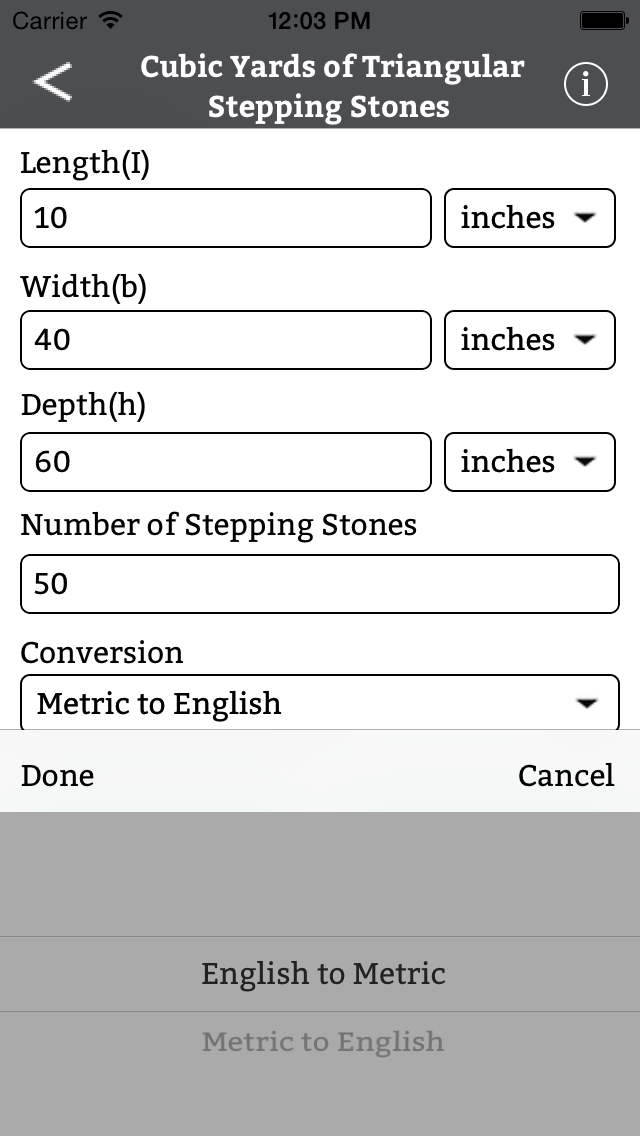The height and width of the screenshot is (1136, 640).
Task: Focus the Width(b) input field
Action: [226, 340]
